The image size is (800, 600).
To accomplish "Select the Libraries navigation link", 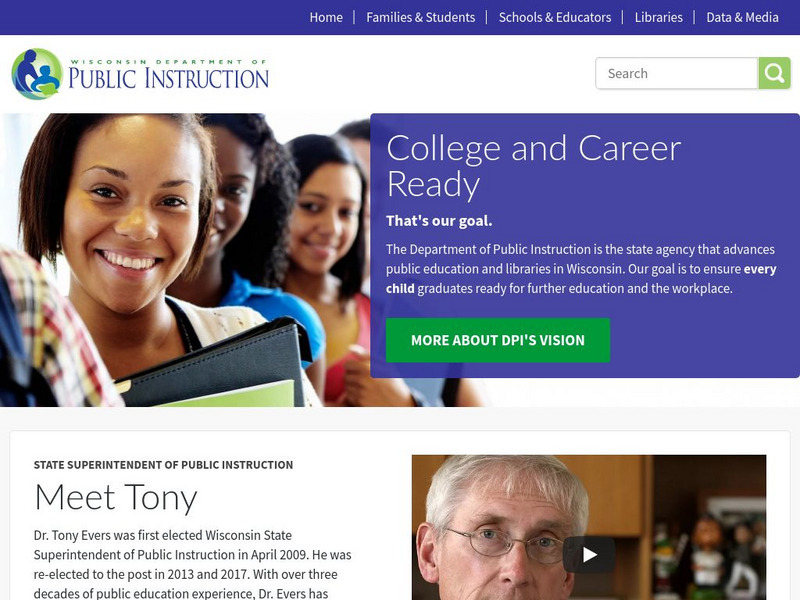I will 658,17.
